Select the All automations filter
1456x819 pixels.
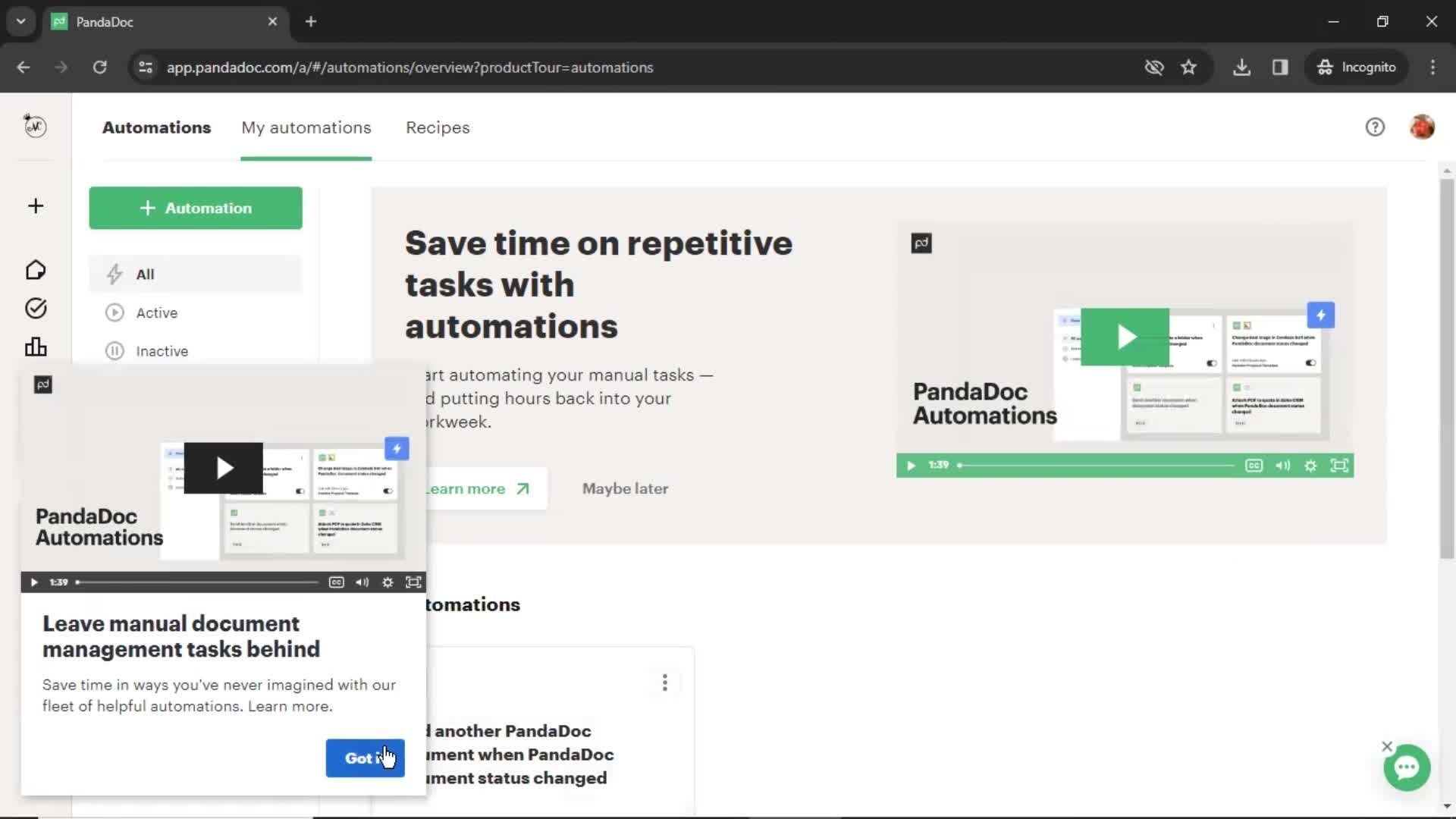pyautogui.click(x=196, y=275)
